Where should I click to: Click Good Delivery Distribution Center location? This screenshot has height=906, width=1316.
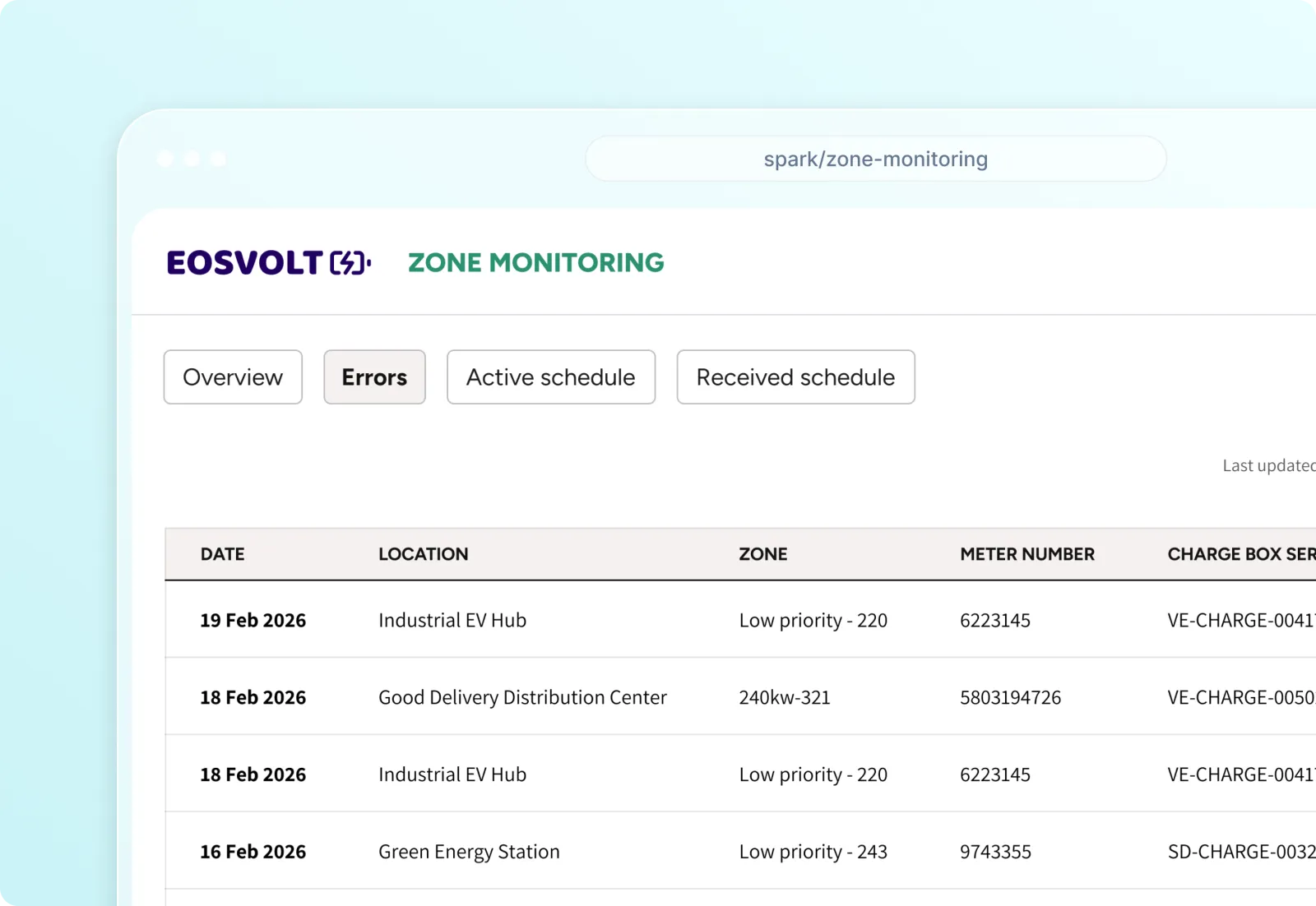click(522, 698)
